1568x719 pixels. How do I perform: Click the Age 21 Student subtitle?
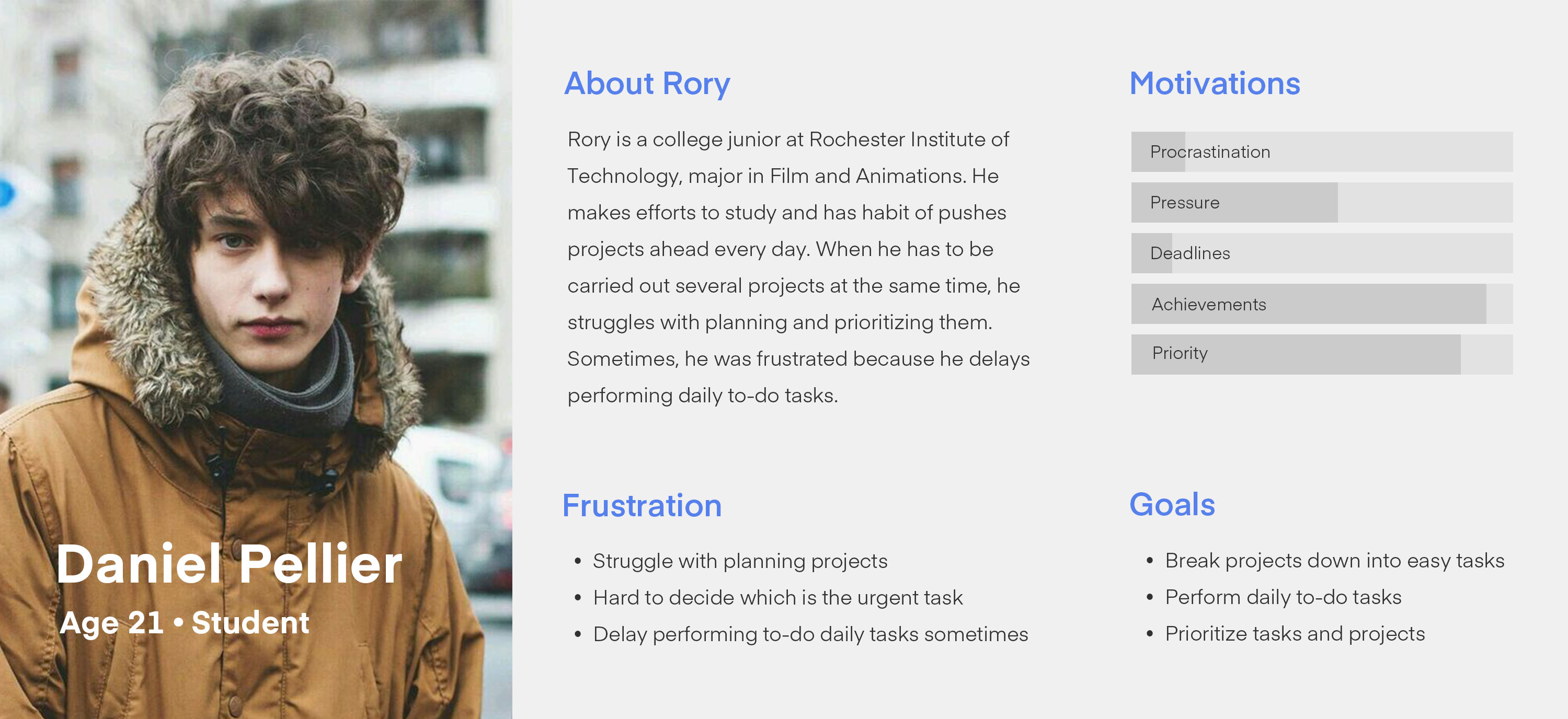(184, 622)
